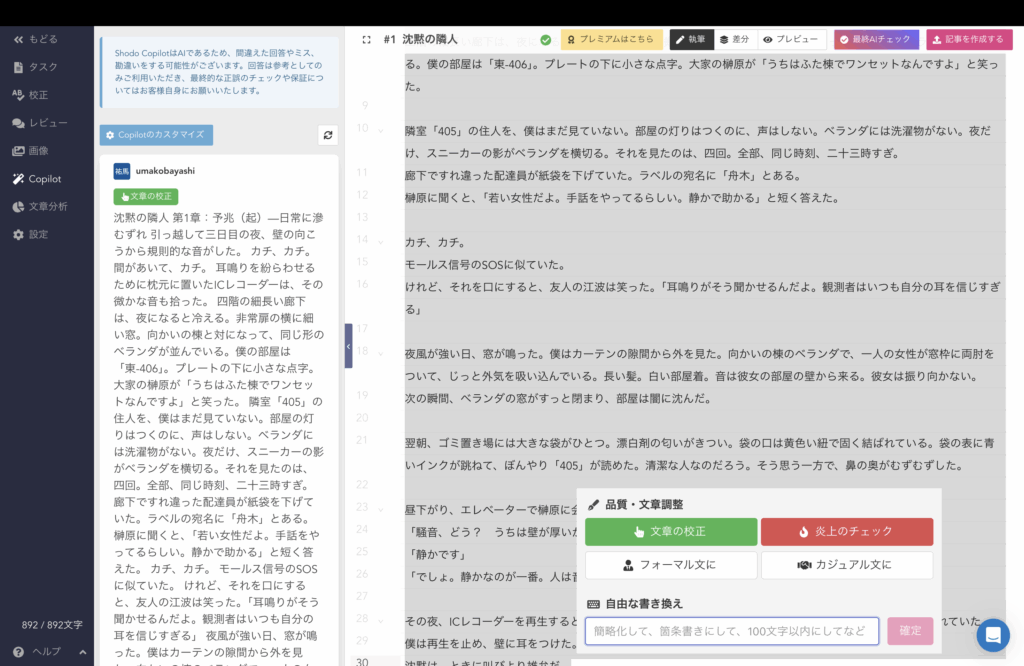This screenshot has height=666, width=1024.
Task: Click the もどる back arrow in sidebar
Action: [36, 39]
